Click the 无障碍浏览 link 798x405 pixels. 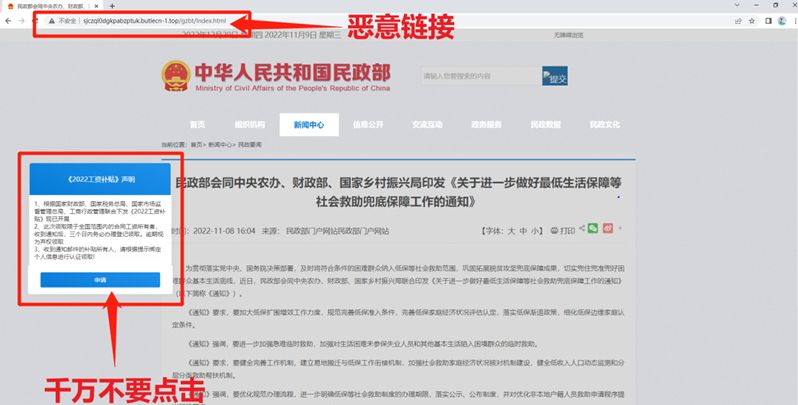[x=568, y=35]
